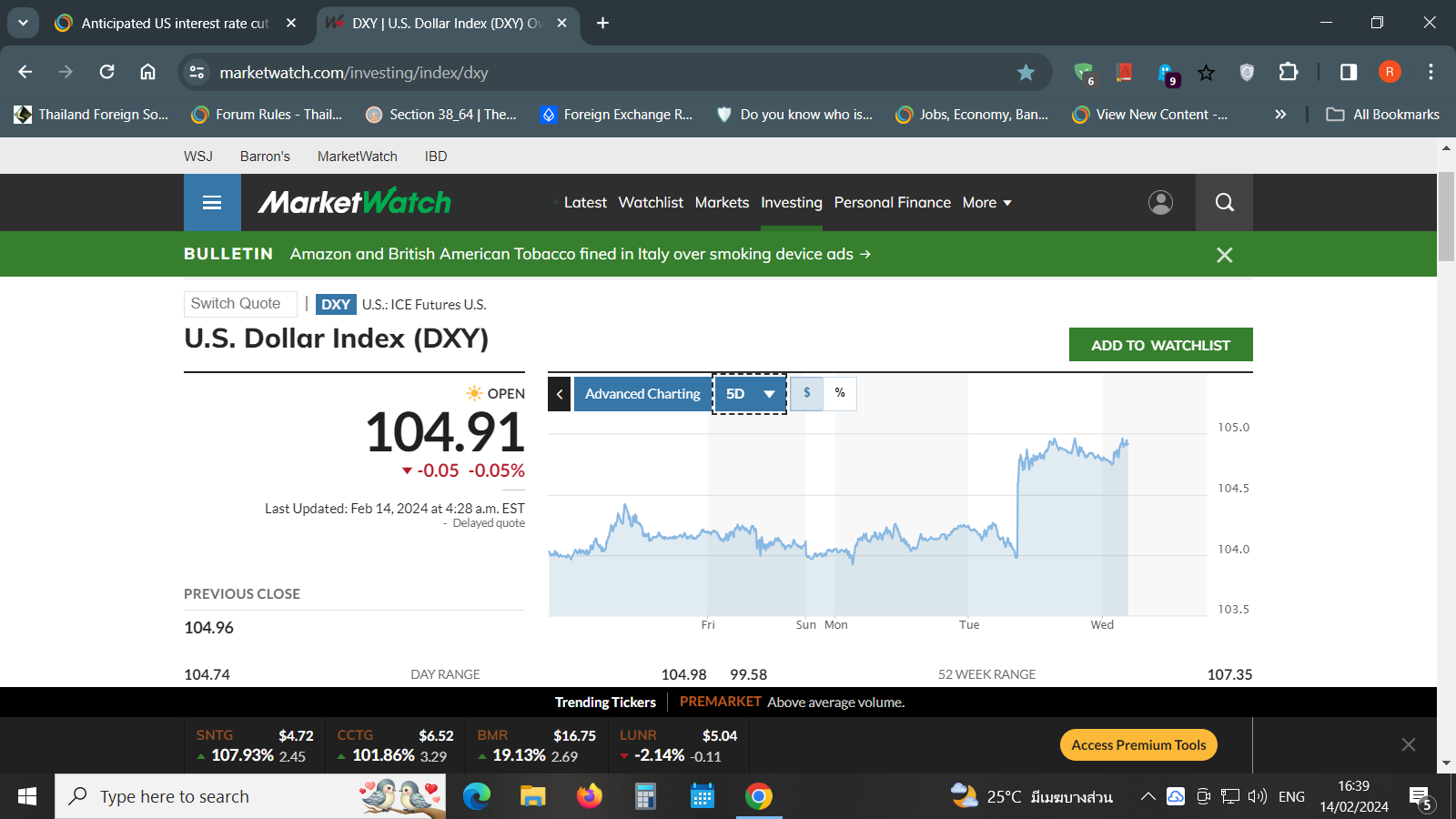This screenshot has width=1456, height=819.
Task: Click the page vertical scrollbar thumb
Action: [1446, 217]
